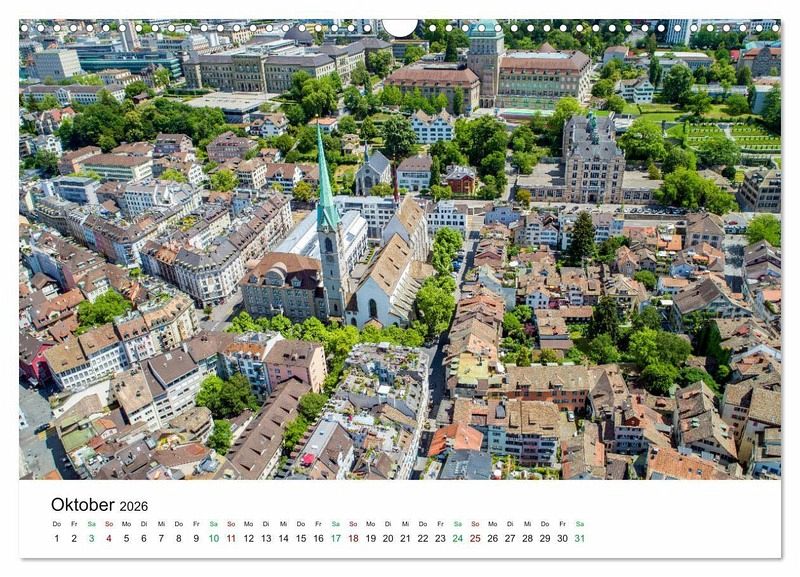Screen dimensions: 800x577
Task: Click the white church nave roof
Action: click(388, 263)
